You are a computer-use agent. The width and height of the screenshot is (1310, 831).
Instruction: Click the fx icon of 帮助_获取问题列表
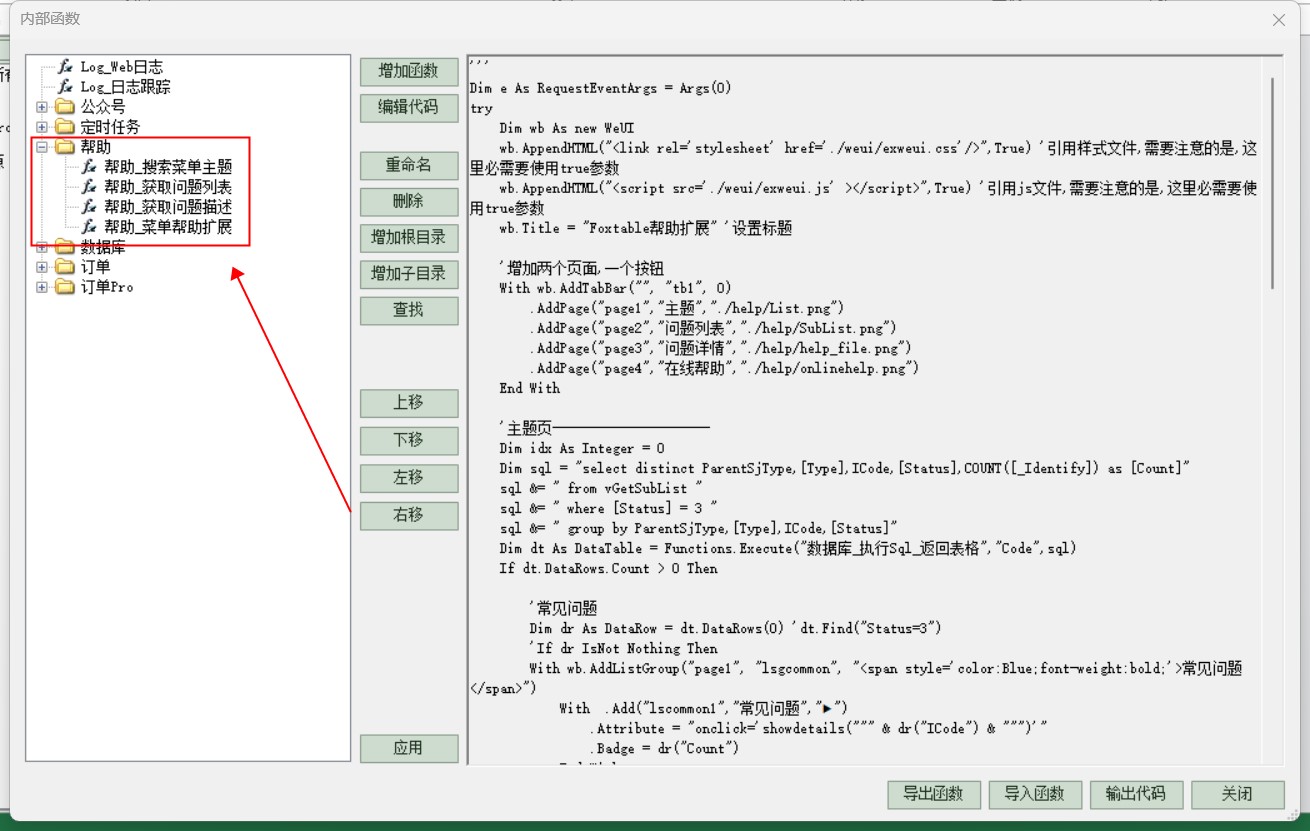89,187
